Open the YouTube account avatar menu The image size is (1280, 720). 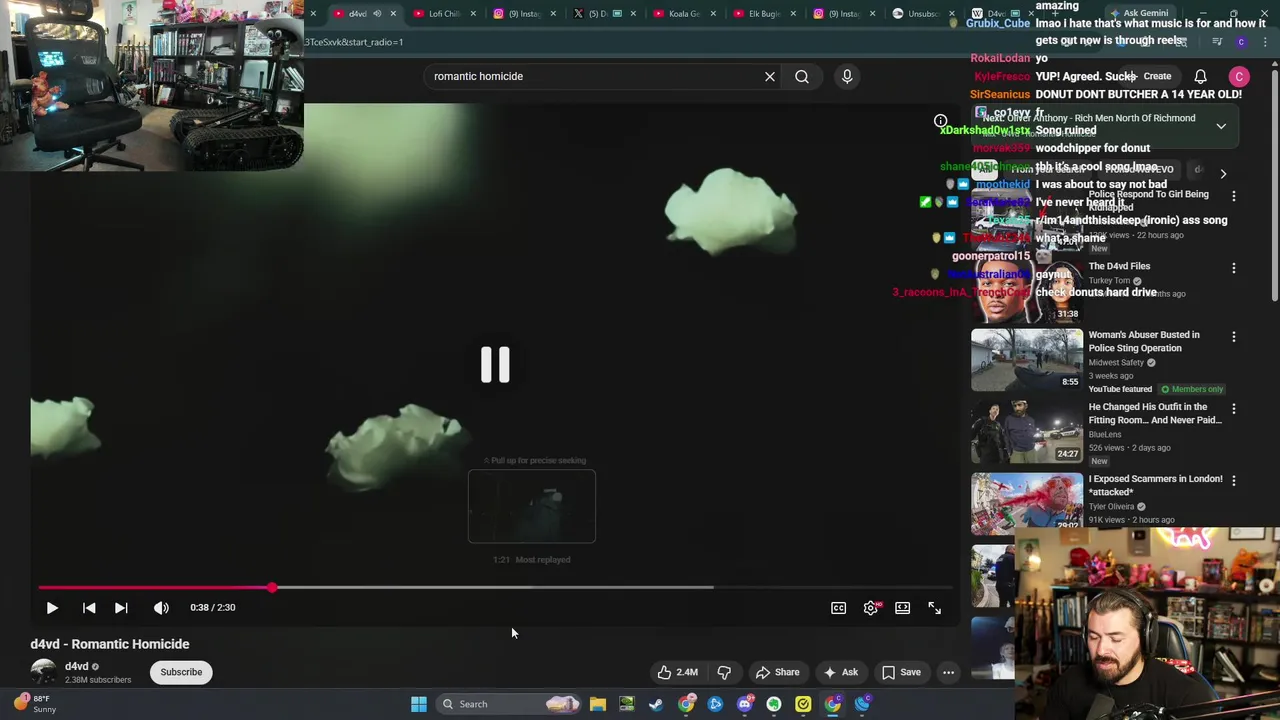[1239, 76]
